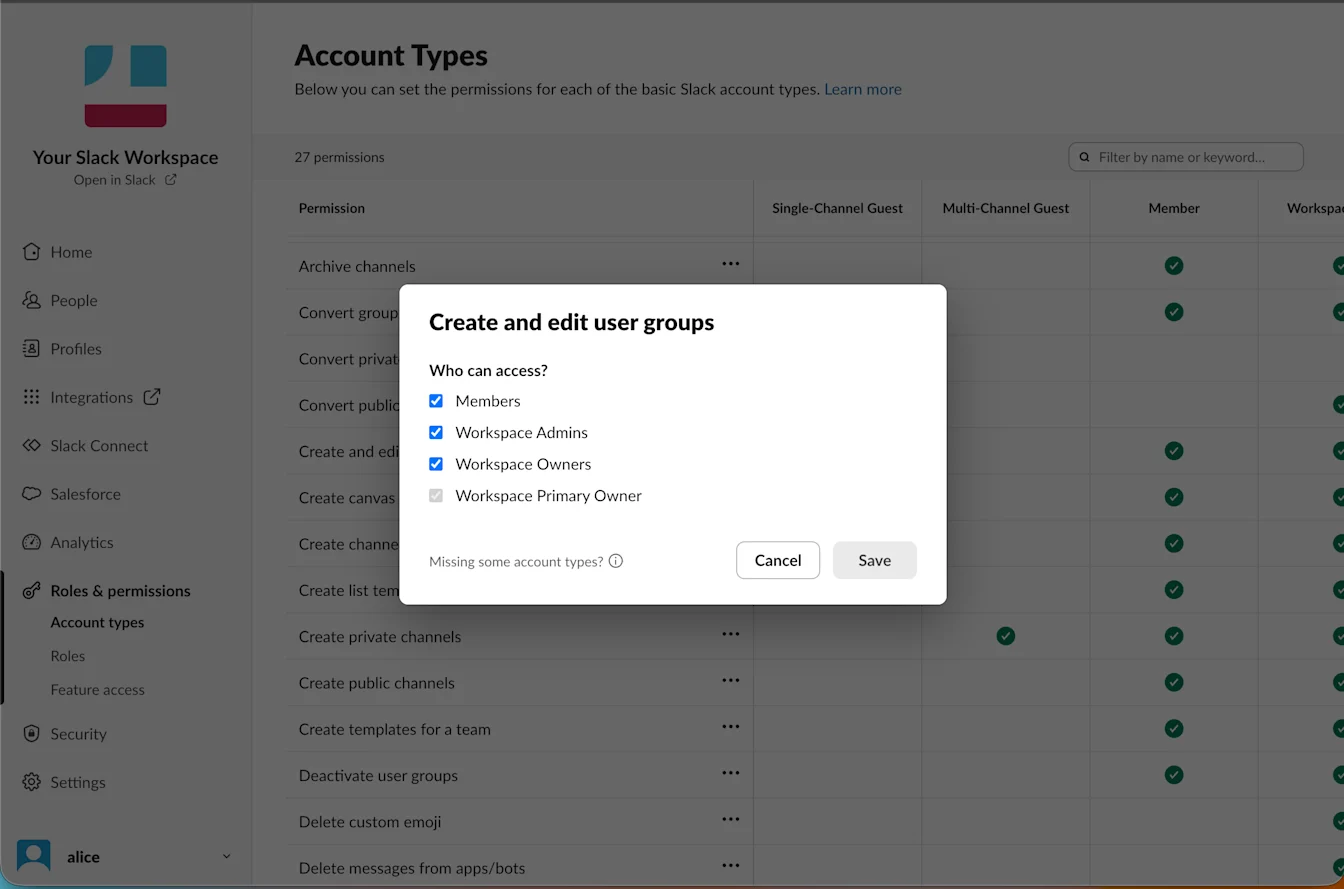Click the Single-Channel Guest column header
1344x889 pixels.
(x=837, y=208)
